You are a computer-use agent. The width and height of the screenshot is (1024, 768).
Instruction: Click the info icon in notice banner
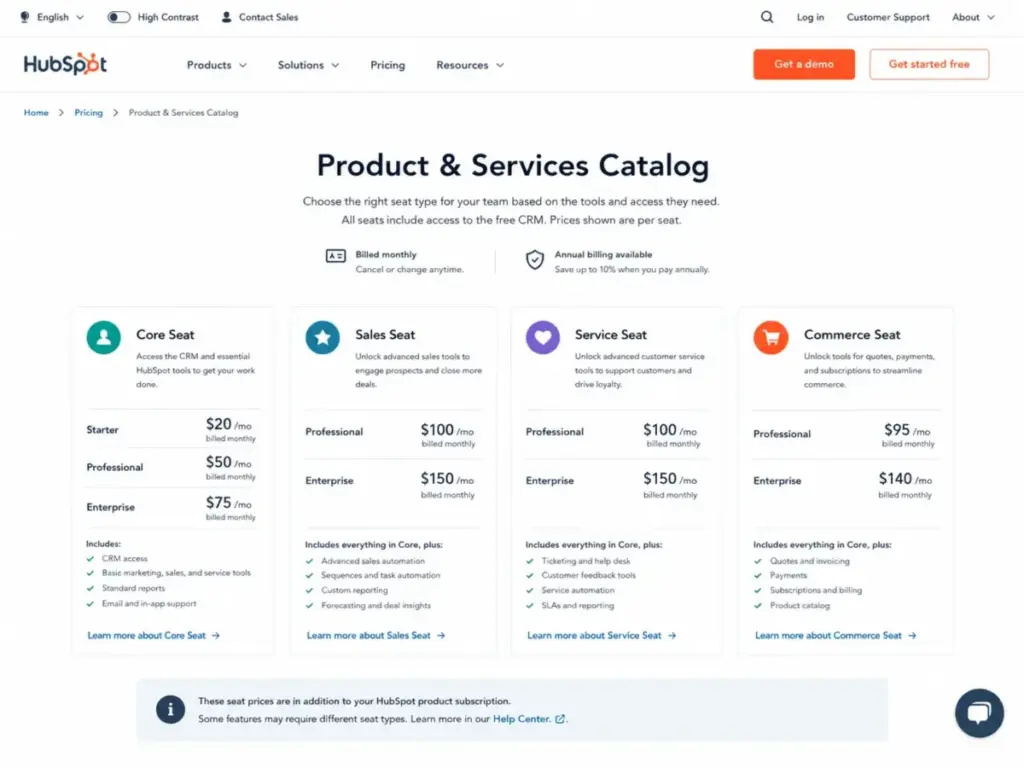[170, 709]
